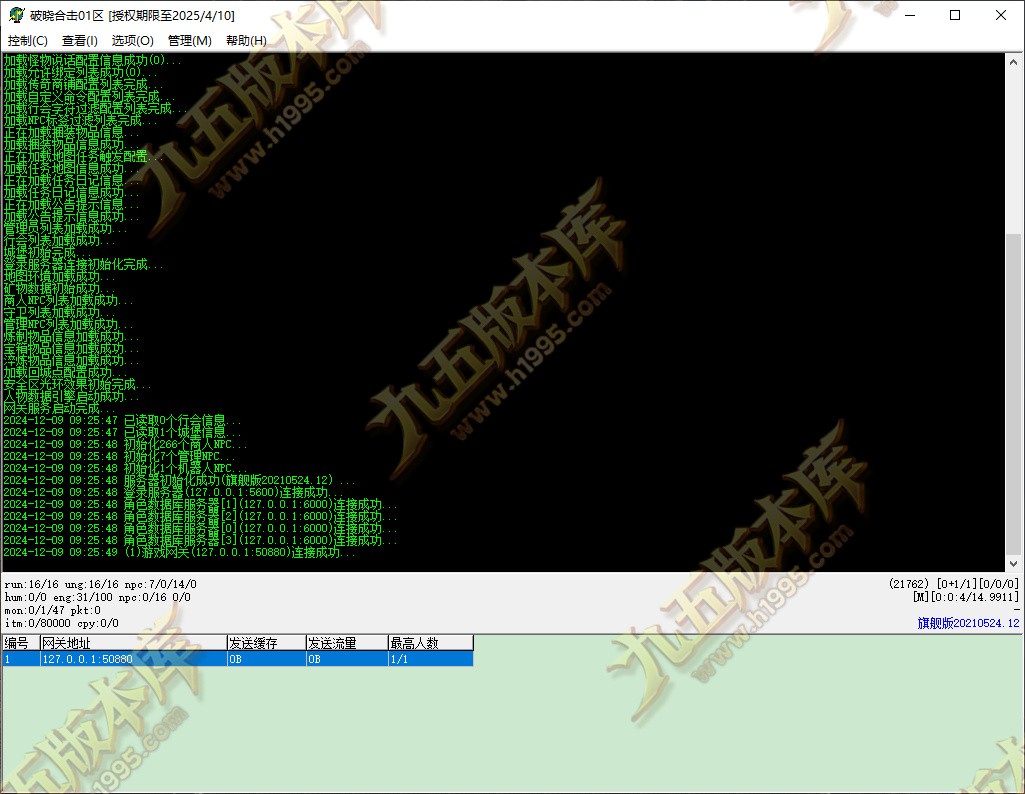The image size is (1025, 794).
Task: Click the 发送缓存 column header
Action: (266, 643)
